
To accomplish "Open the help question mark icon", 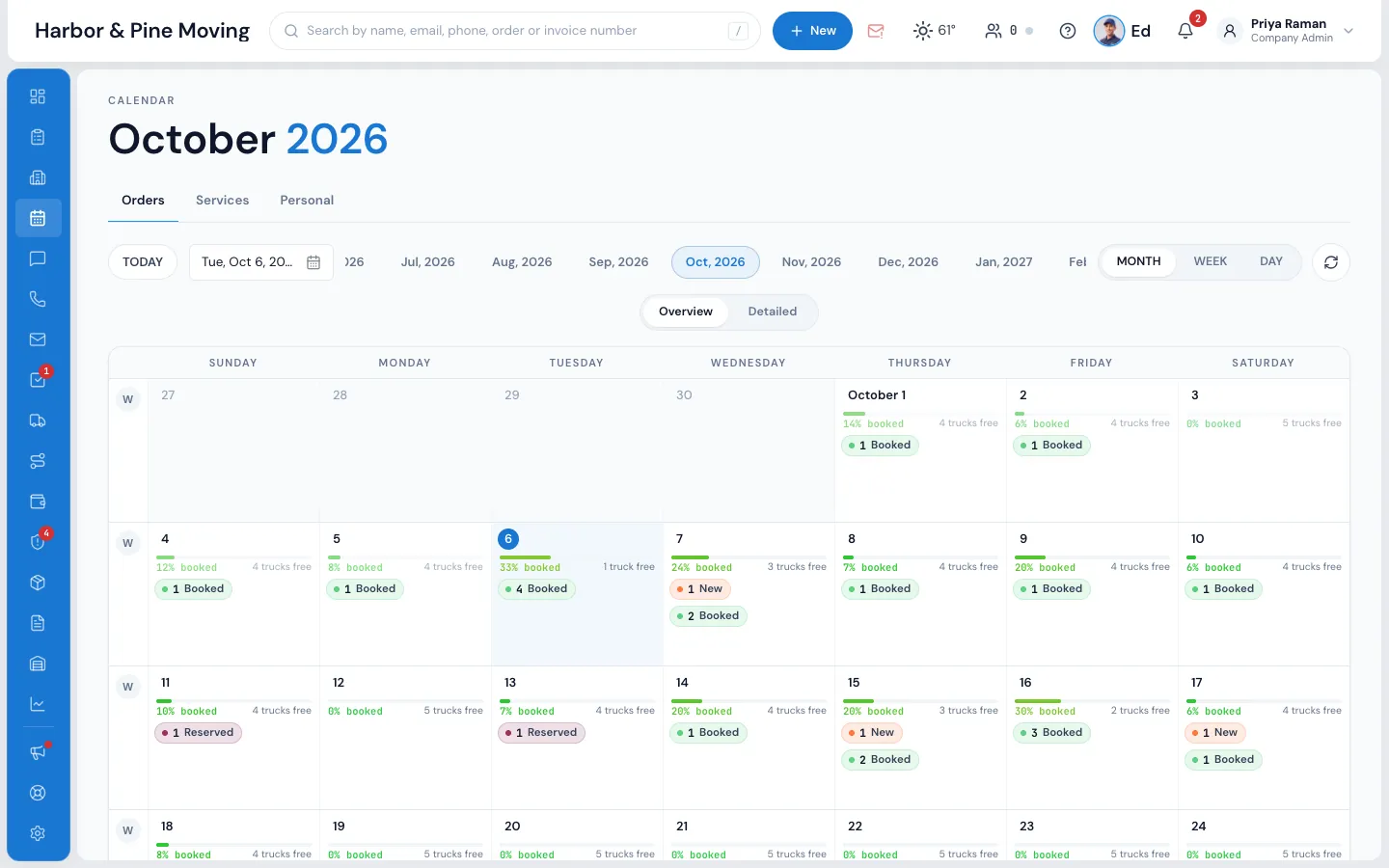I will [1068, 31].
